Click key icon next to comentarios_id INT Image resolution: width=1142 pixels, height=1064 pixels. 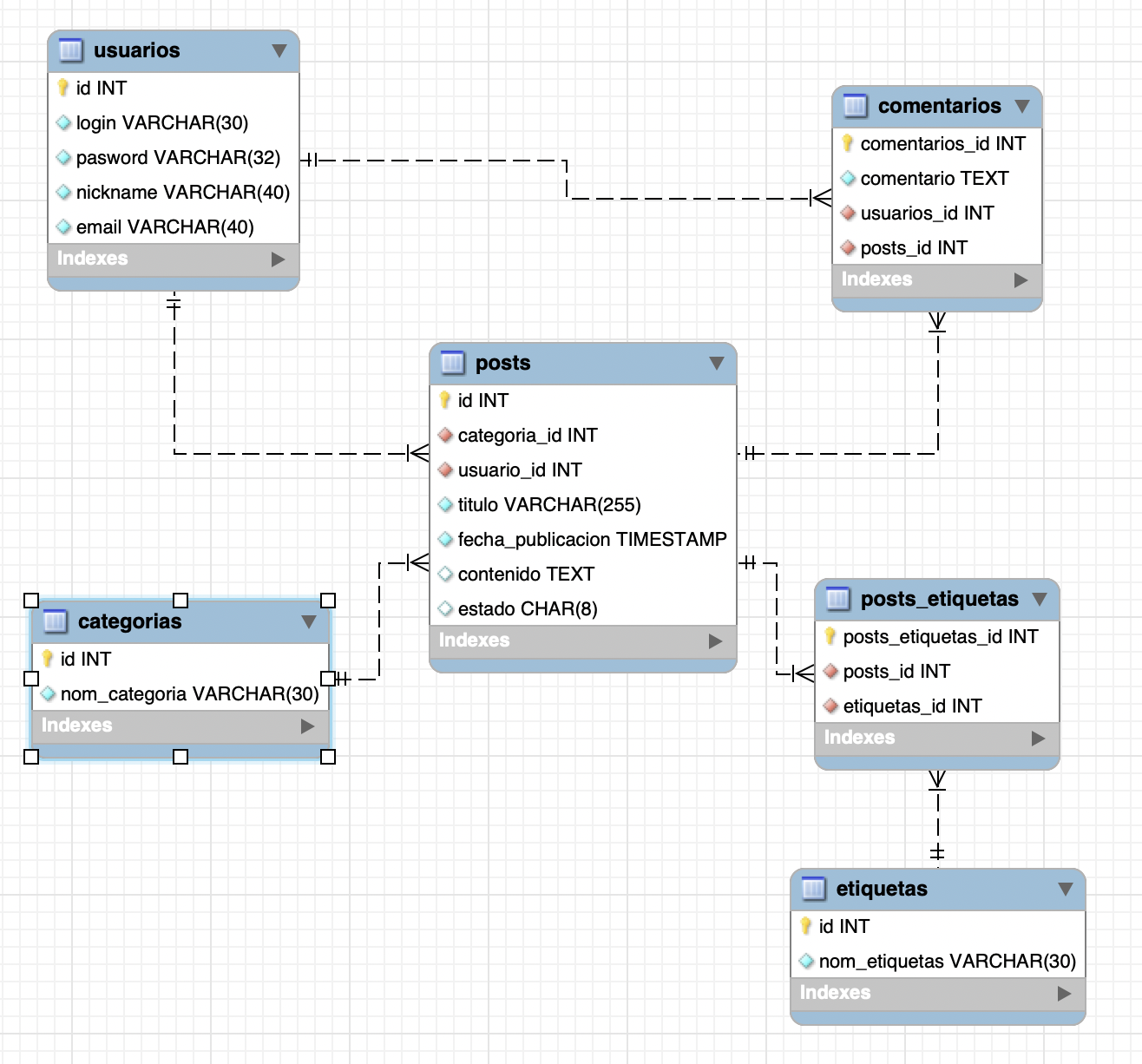pos(847,143)
